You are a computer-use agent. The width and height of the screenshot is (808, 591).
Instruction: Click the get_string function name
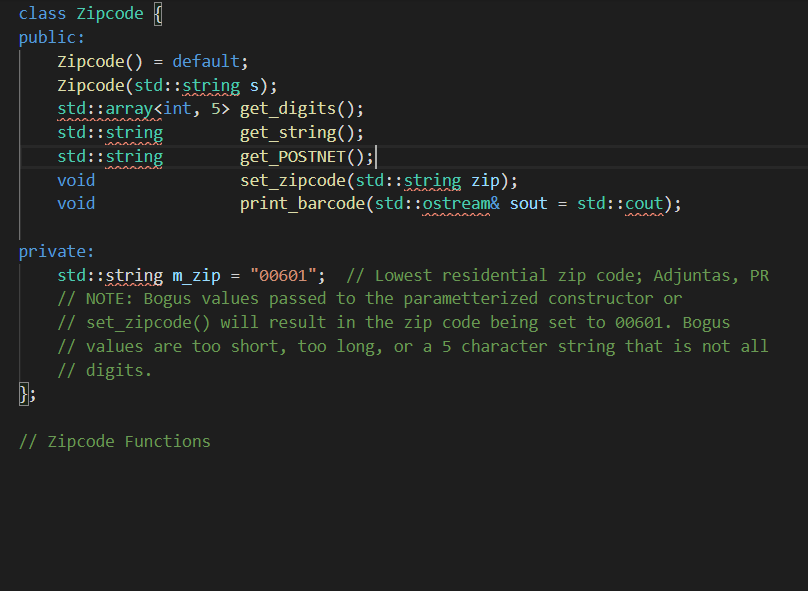tap(288, 133)
